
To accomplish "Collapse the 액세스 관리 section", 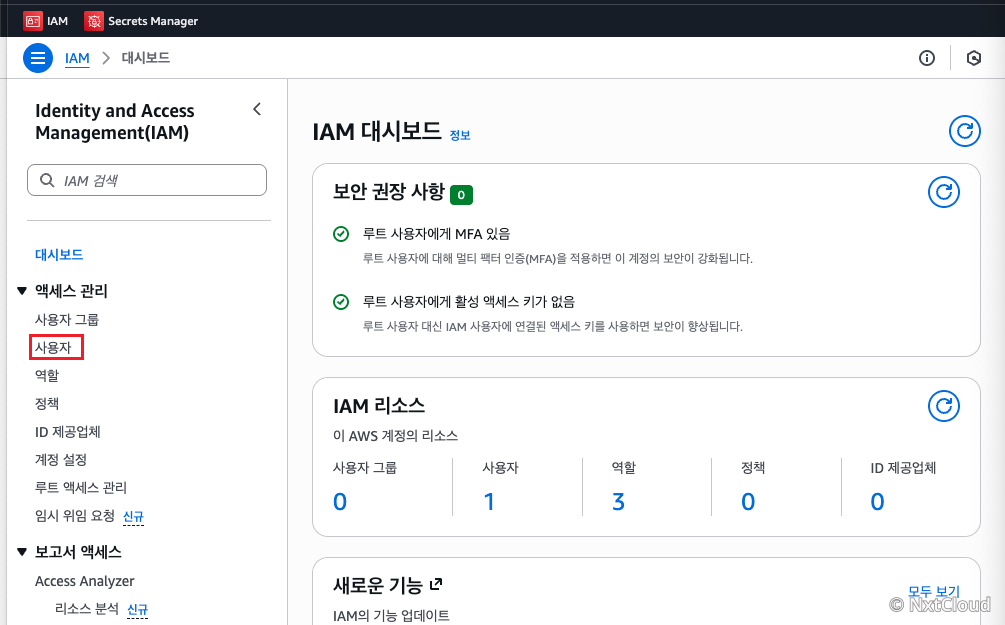I will (x=22, y=291).
